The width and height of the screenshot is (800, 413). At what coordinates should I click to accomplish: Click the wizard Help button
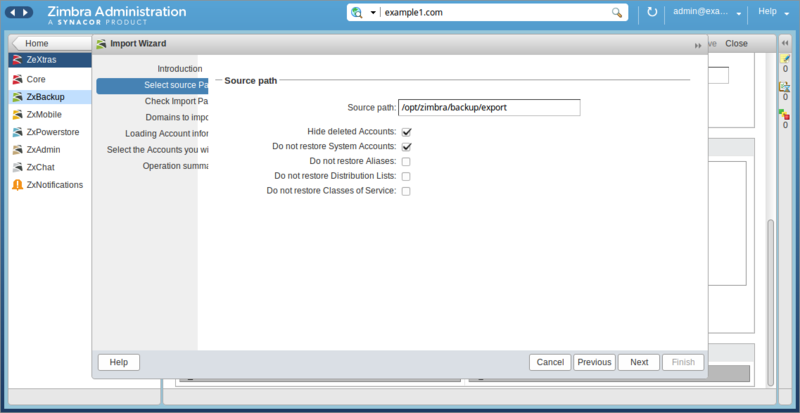[x=119, y=362]
